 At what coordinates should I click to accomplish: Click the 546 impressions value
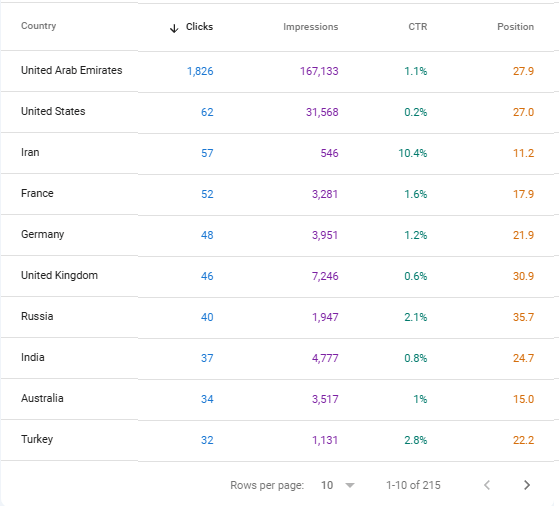(x=329, y=153)
